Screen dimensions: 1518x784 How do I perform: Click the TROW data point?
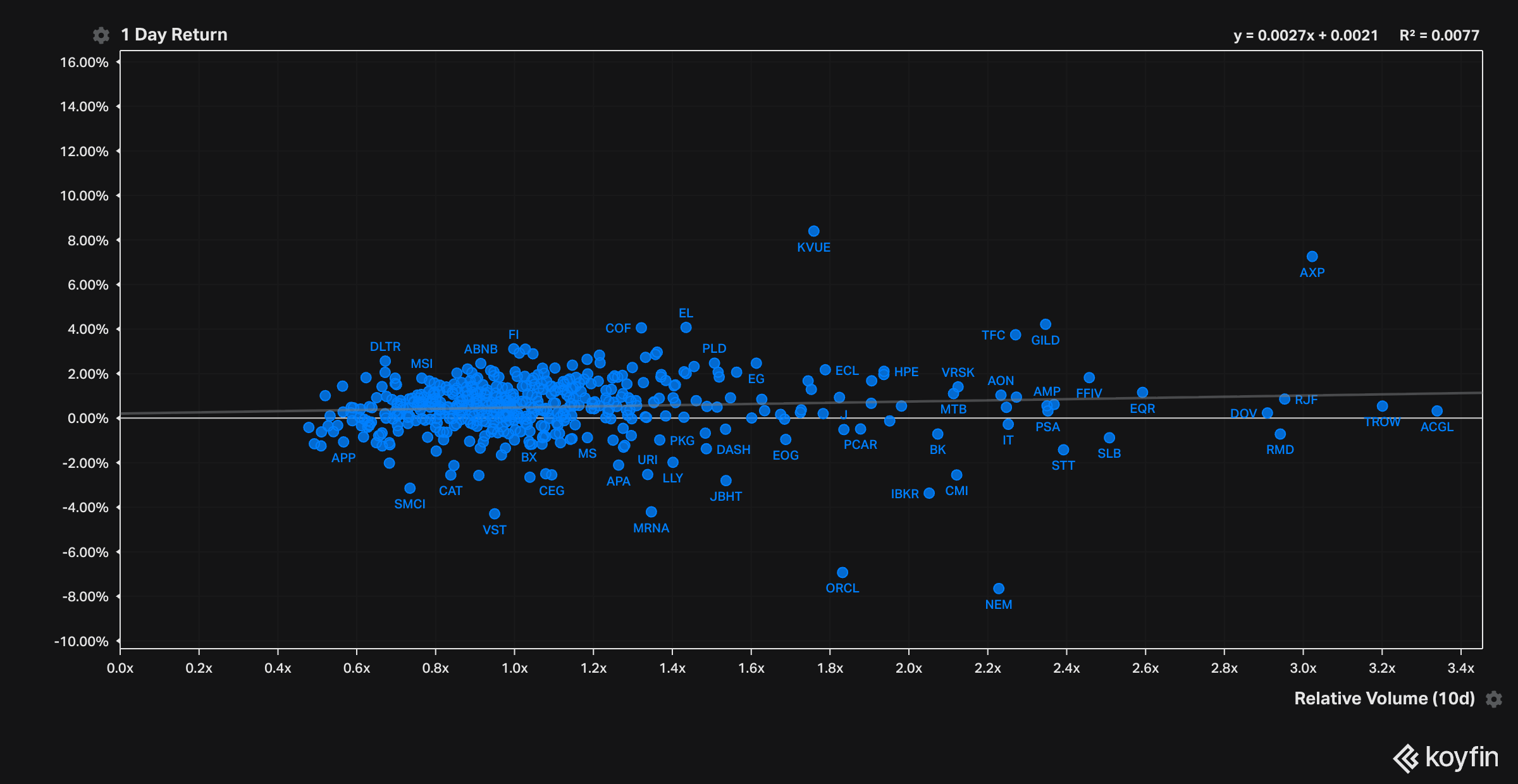click(x=1383, y=407)
